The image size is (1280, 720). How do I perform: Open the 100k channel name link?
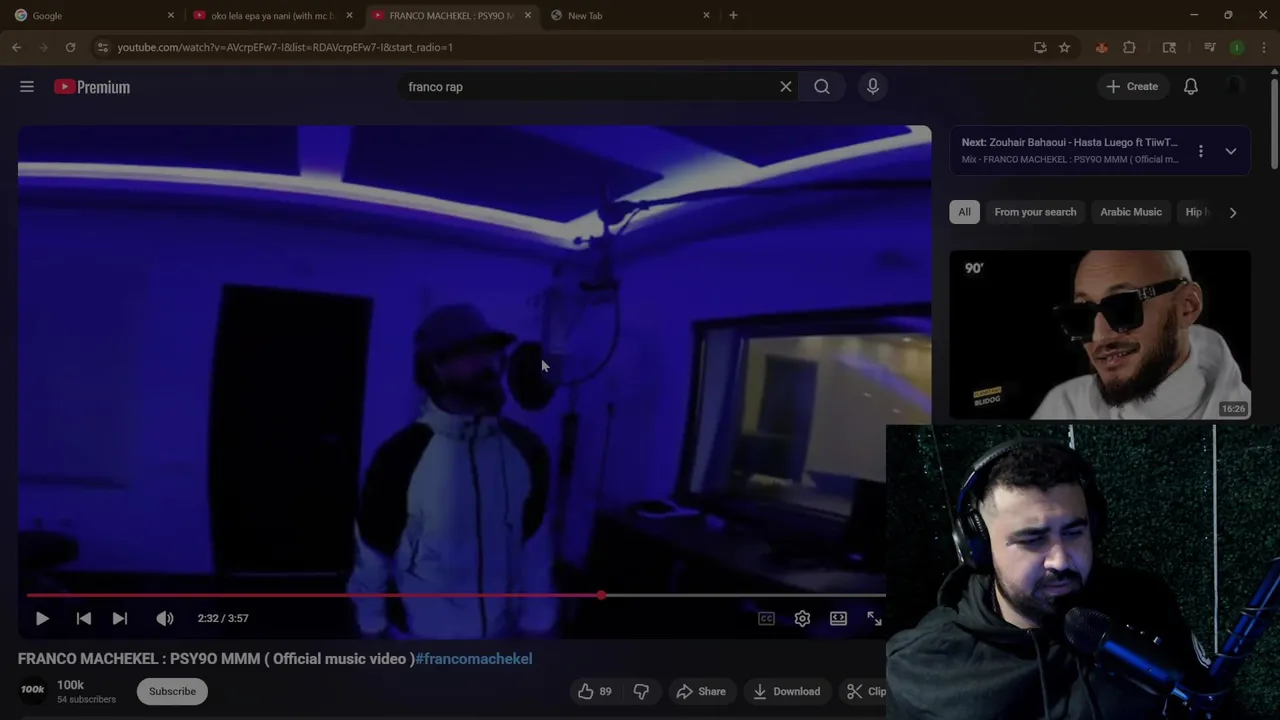(x=70, y=685)
